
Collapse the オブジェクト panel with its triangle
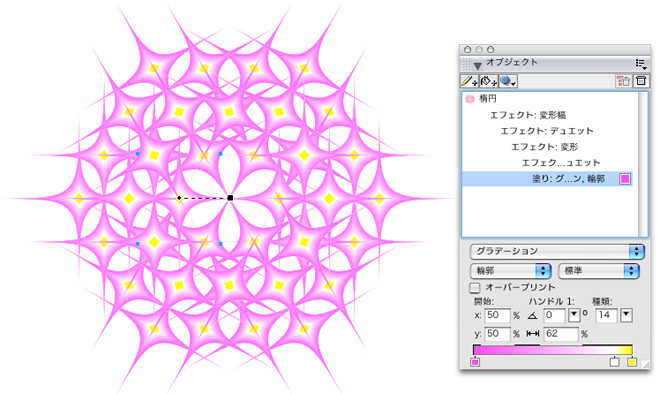click(x=477, y=66)
